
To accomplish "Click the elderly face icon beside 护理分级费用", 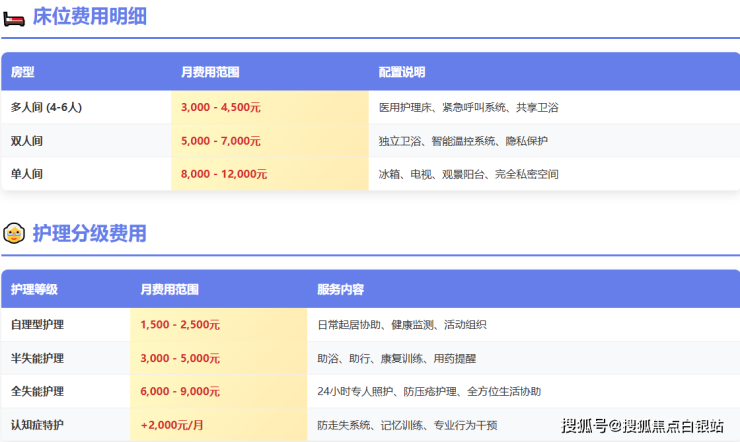I will point(14,233).
